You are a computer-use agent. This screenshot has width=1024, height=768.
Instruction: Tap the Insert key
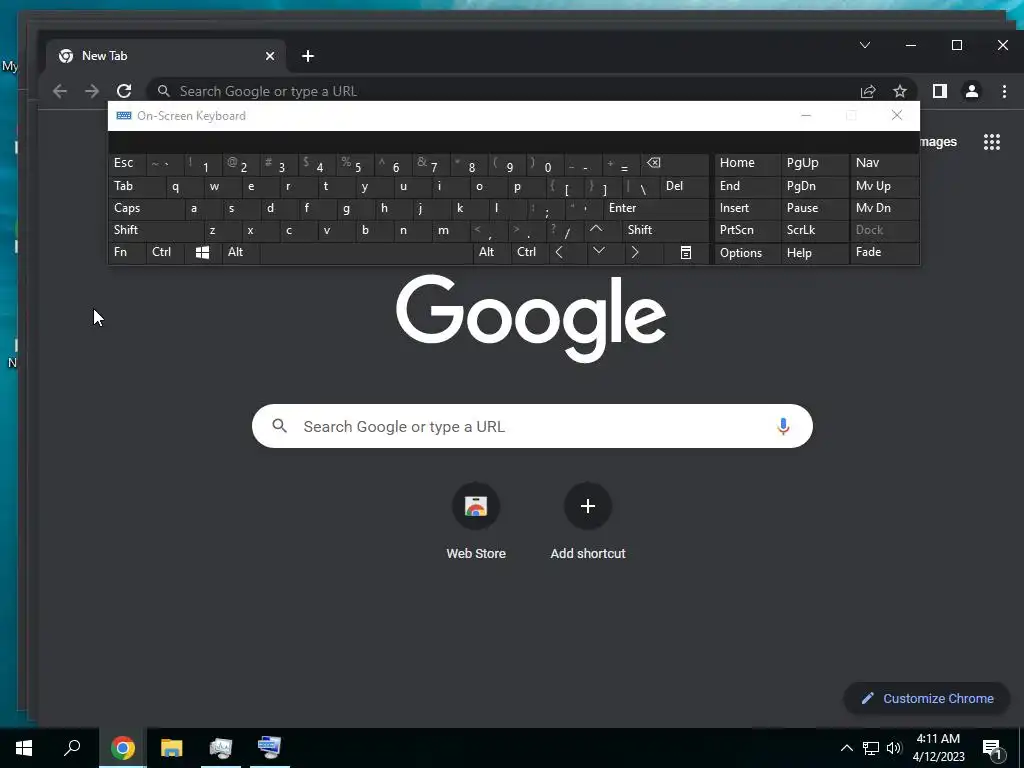tap(747, 208)
